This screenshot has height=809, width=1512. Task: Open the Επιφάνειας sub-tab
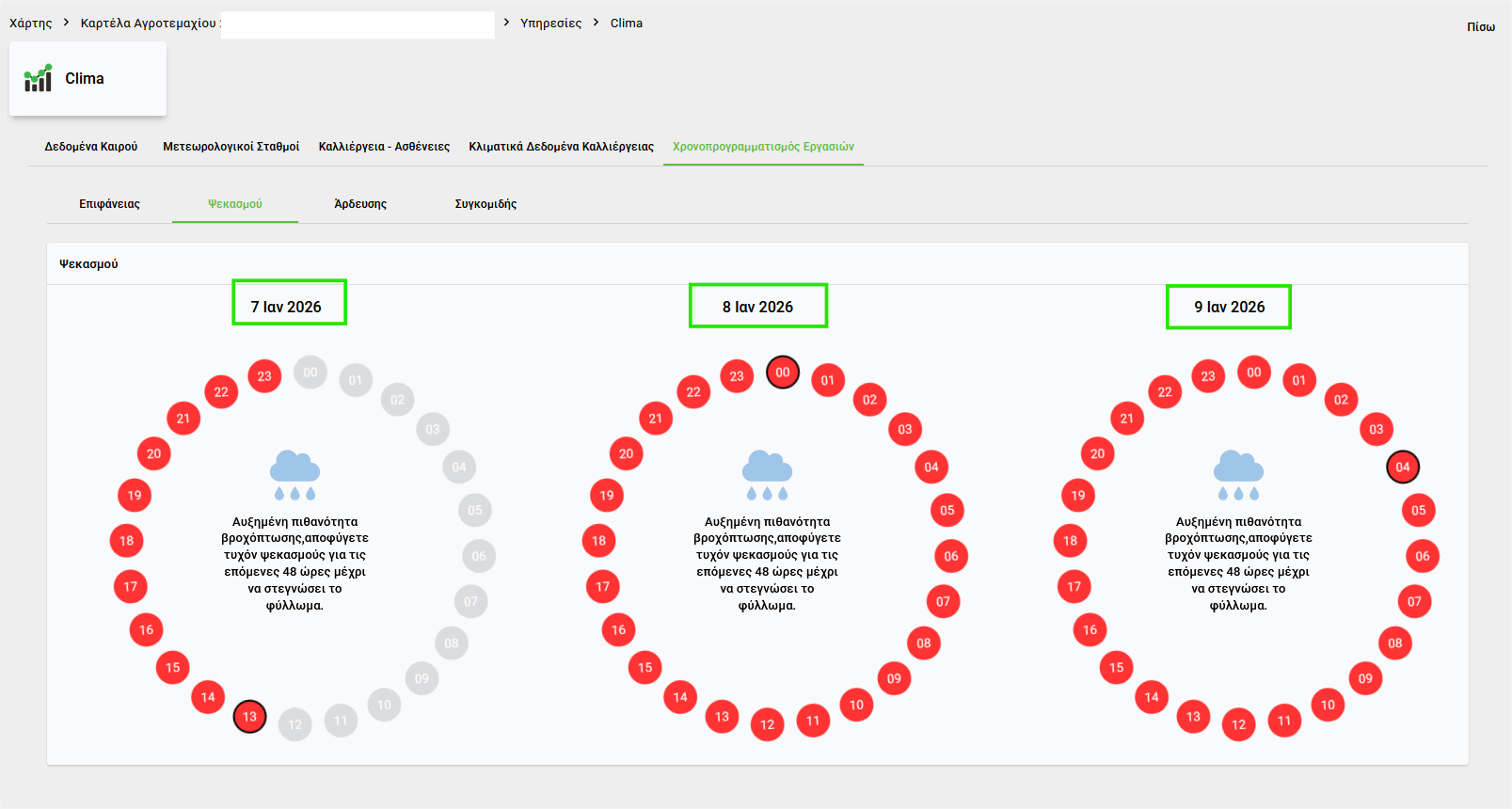(x=109, y=204)
